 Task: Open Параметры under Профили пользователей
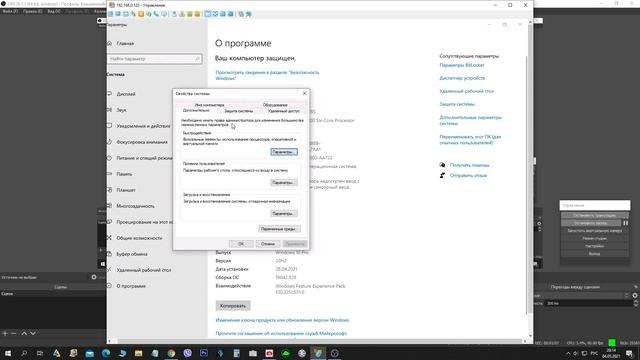(x=284, y=182)
